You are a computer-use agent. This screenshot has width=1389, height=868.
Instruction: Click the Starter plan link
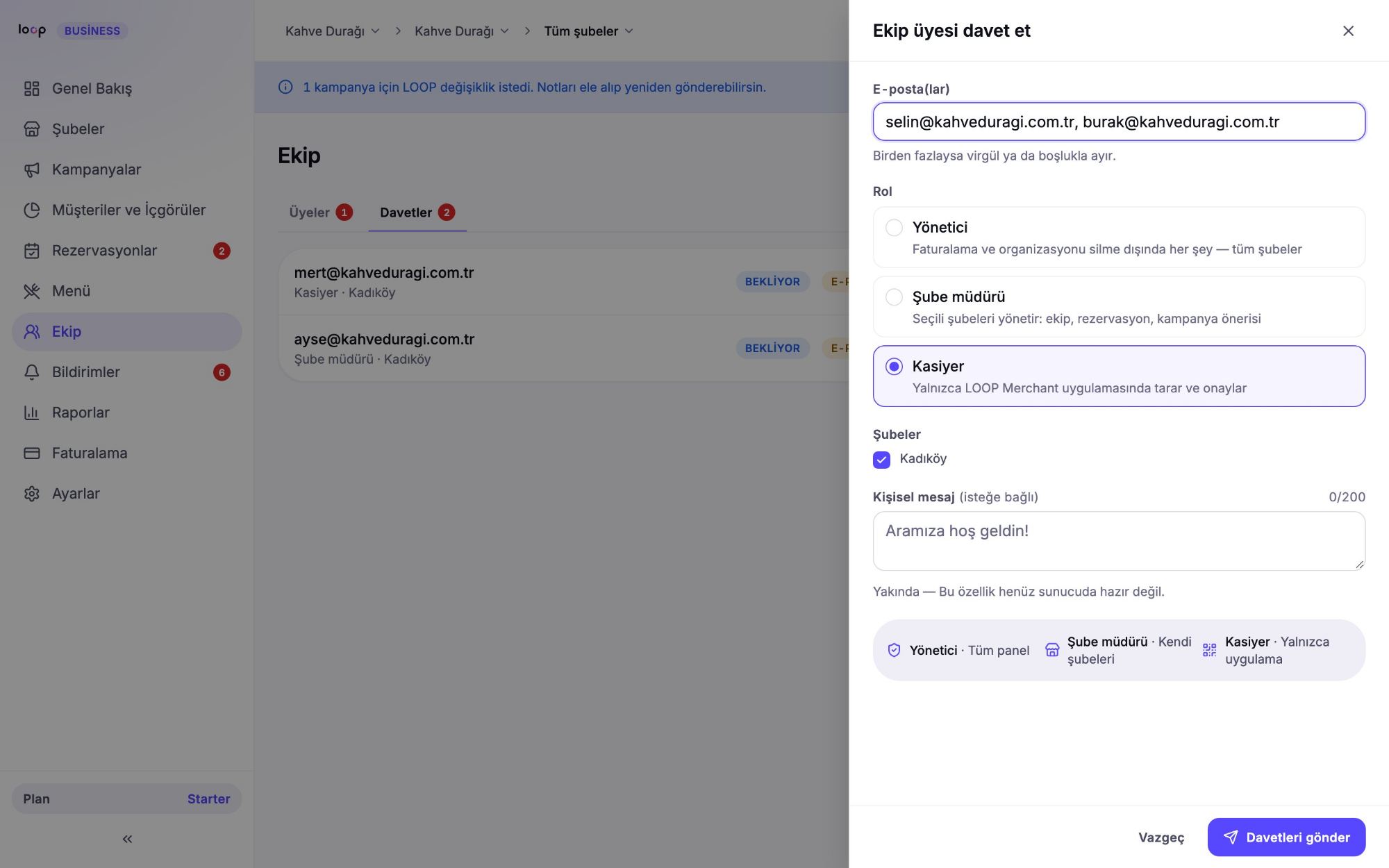(208, 799)
